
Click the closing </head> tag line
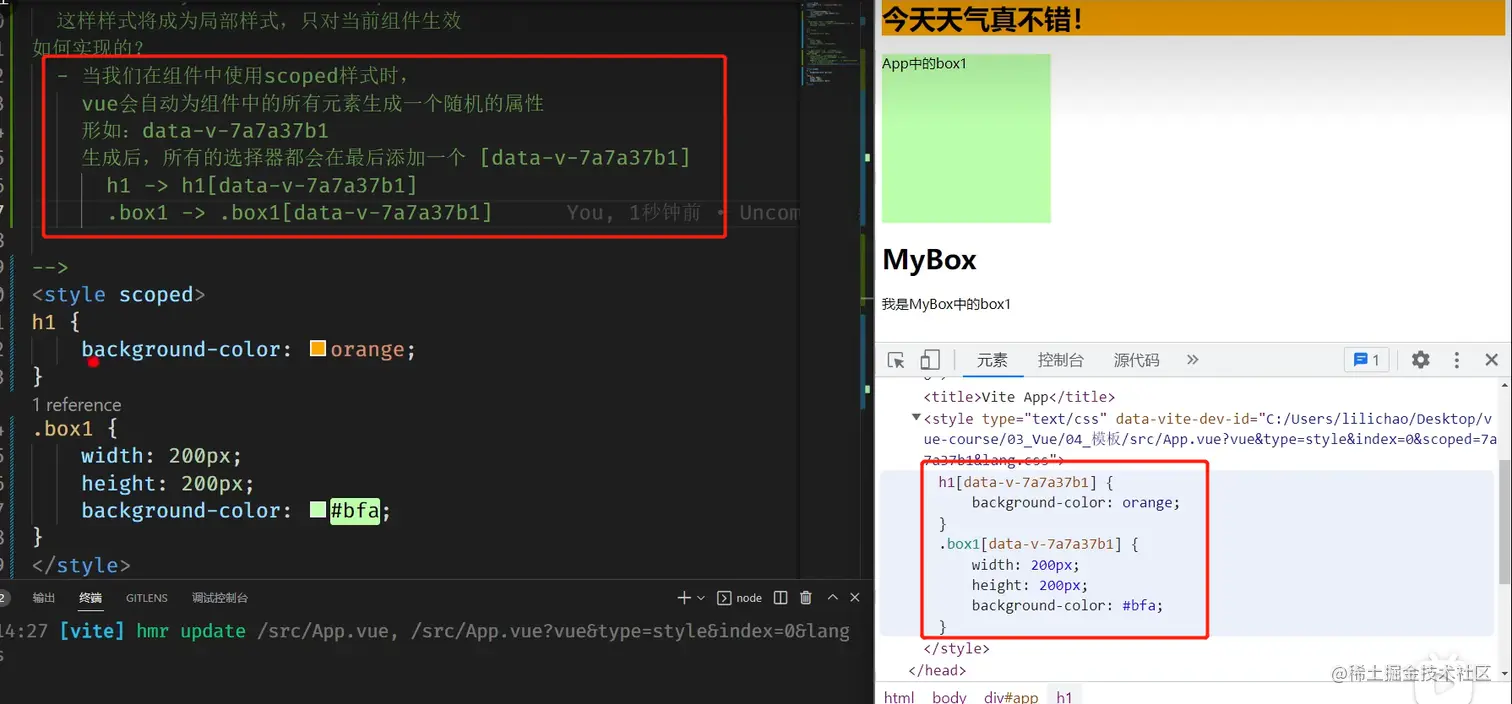click(937, 670)
